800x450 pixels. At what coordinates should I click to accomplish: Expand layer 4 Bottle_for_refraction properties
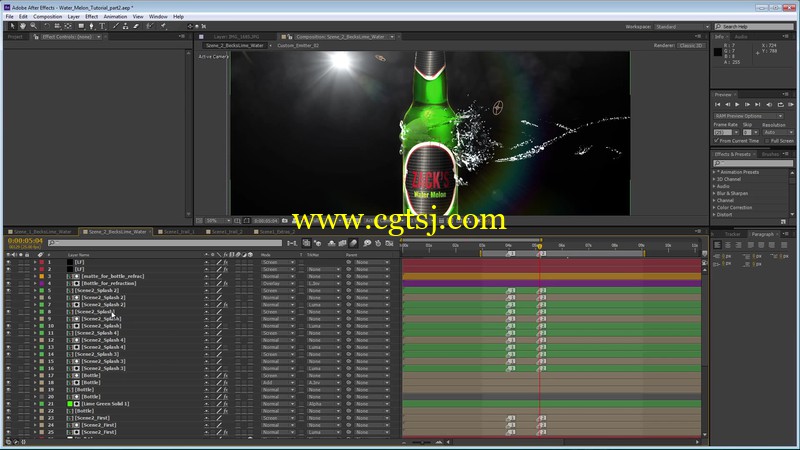[35, 283]
